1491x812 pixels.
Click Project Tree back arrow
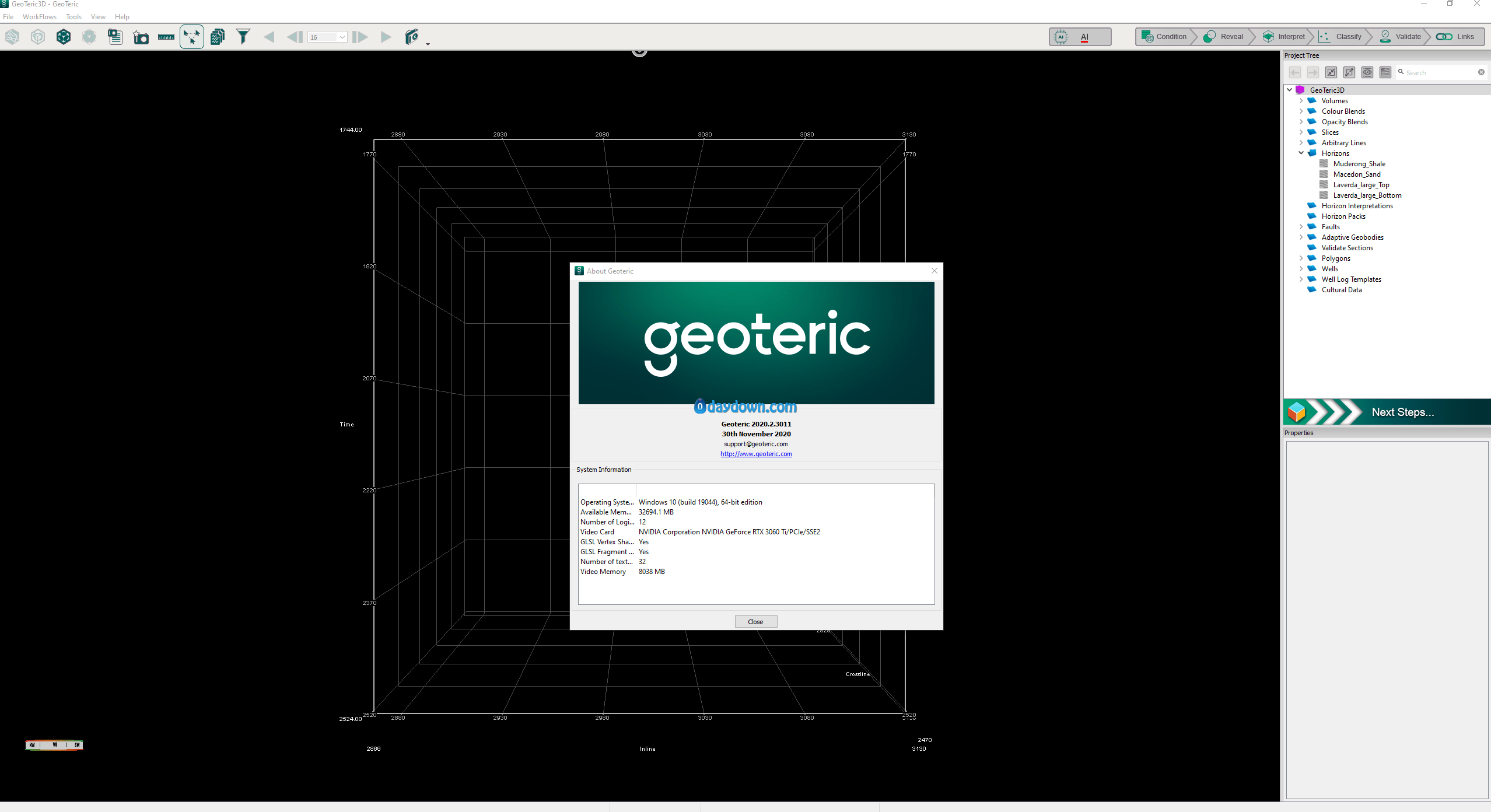pyautogui.click(x=1294, y=72)
